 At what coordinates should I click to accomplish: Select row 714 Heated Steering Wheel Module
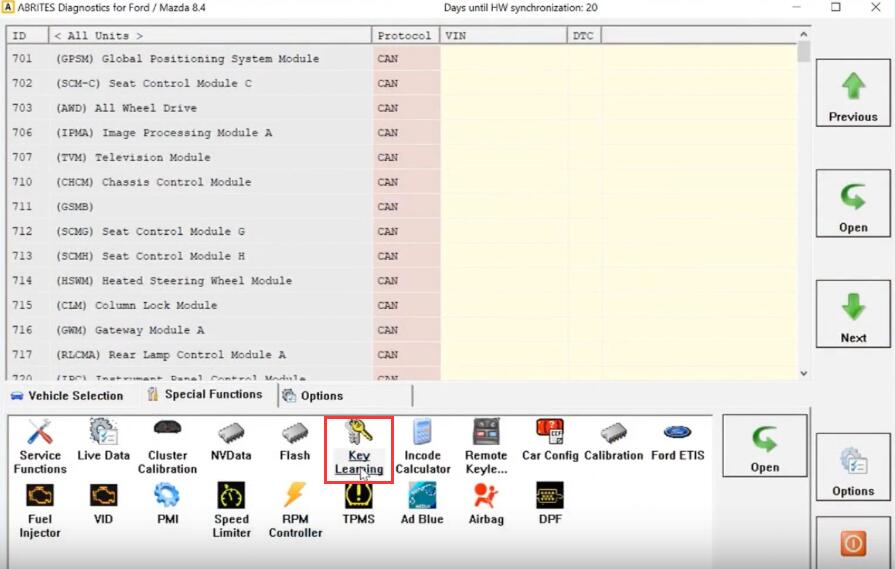402,280
